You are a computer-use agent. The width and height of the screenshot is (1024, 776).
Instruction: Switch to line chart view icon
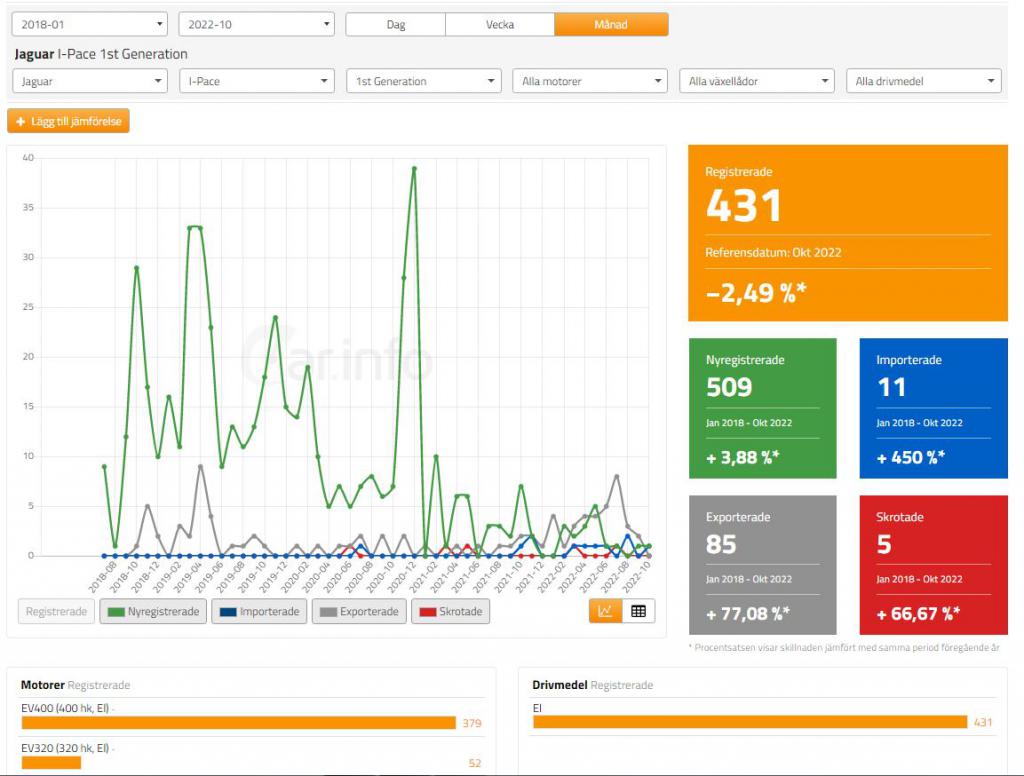(605, 611)
